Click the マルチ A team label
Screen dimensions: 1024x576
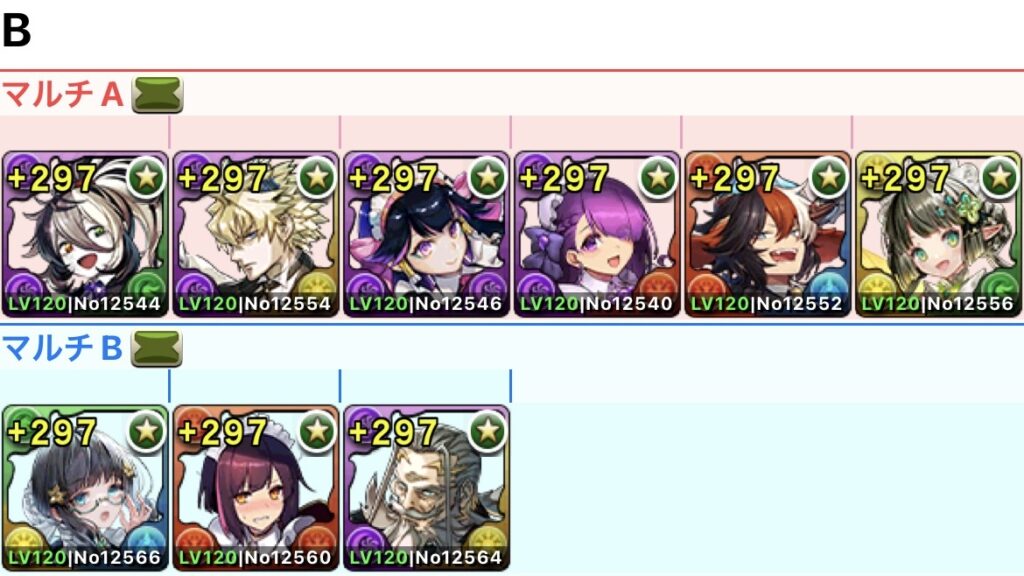[x=63, y=95]
